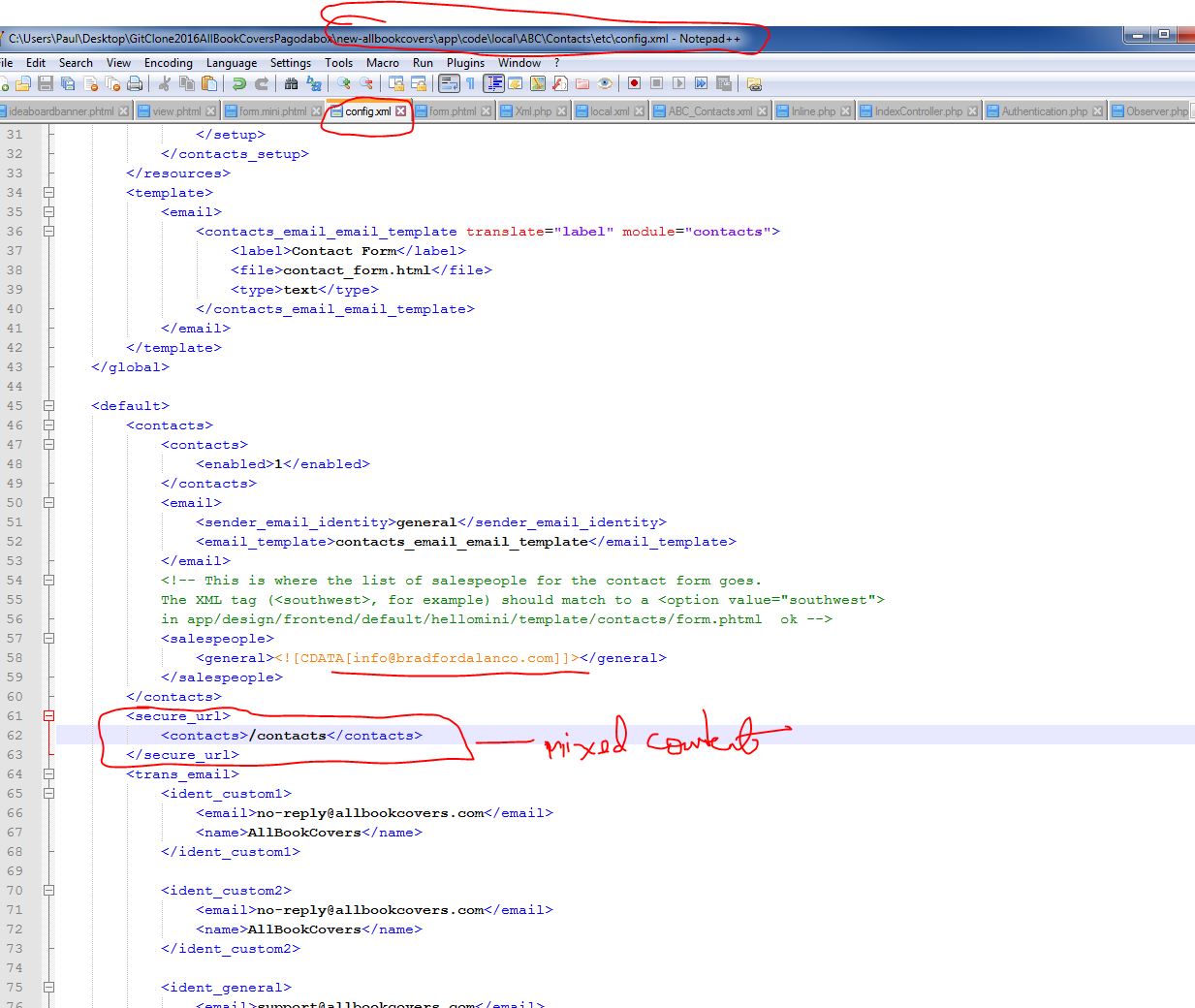This screenshot has height=1008, width=1195.
Task: Collapse the <salespeople> block at line 57
Action: (x=48, y=638)
